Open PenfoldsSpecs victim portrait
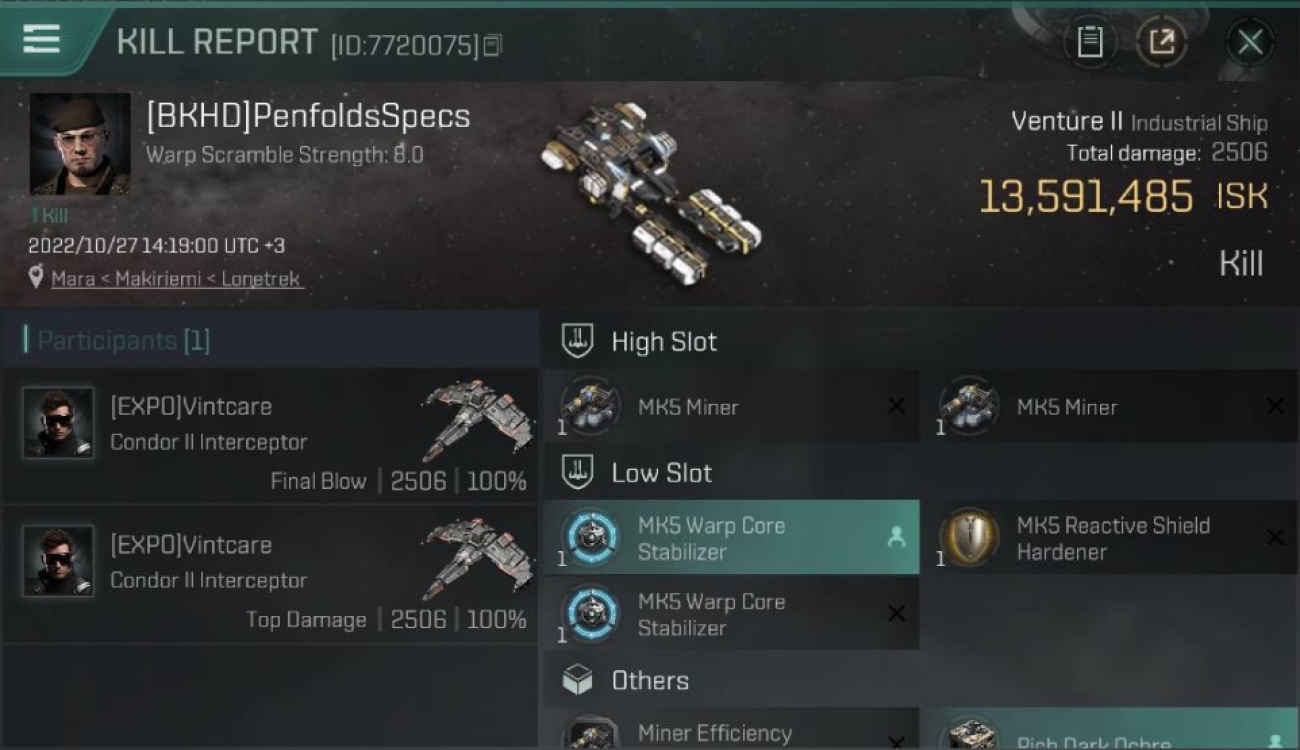 coord(80,144)
